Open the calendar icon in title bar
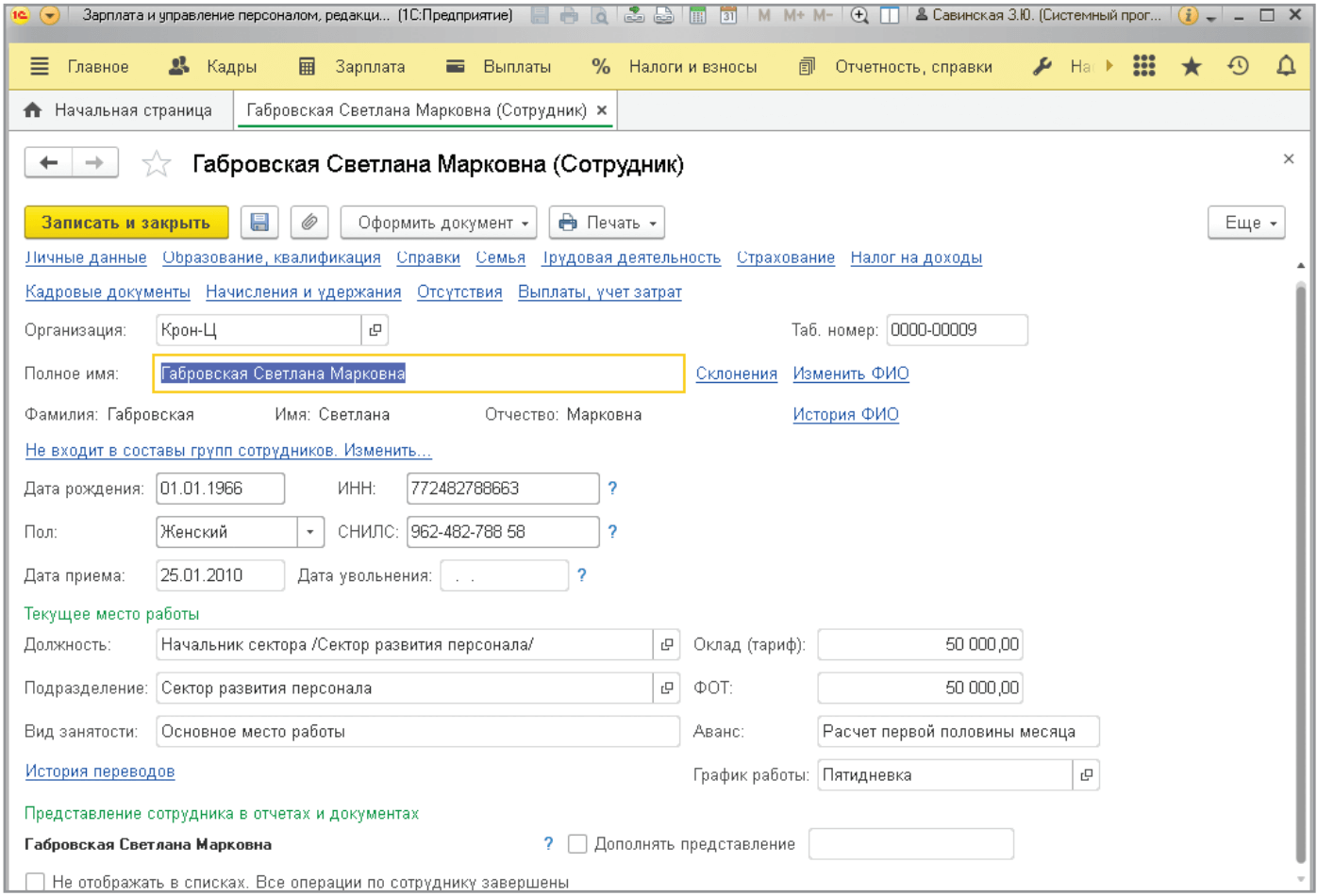1317x896 pixels. pyautogui.click(x=728, y=15)
